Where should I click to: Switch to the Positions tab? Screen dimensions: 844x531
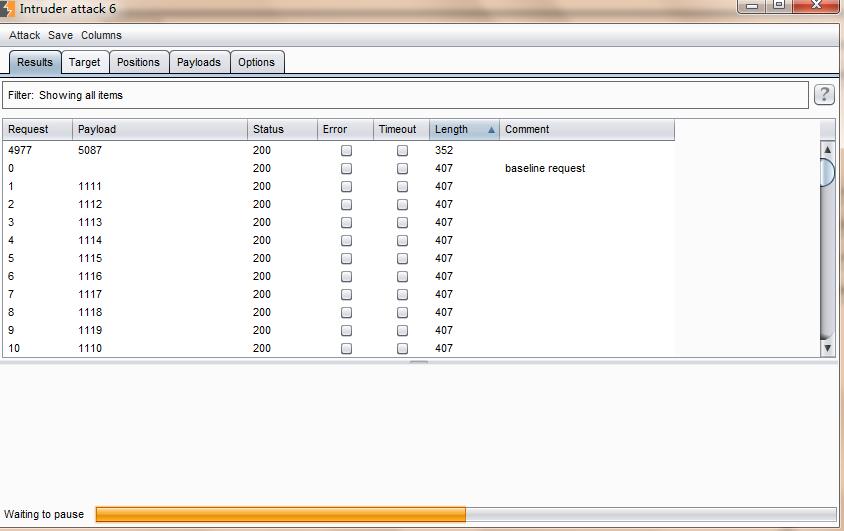138,62
